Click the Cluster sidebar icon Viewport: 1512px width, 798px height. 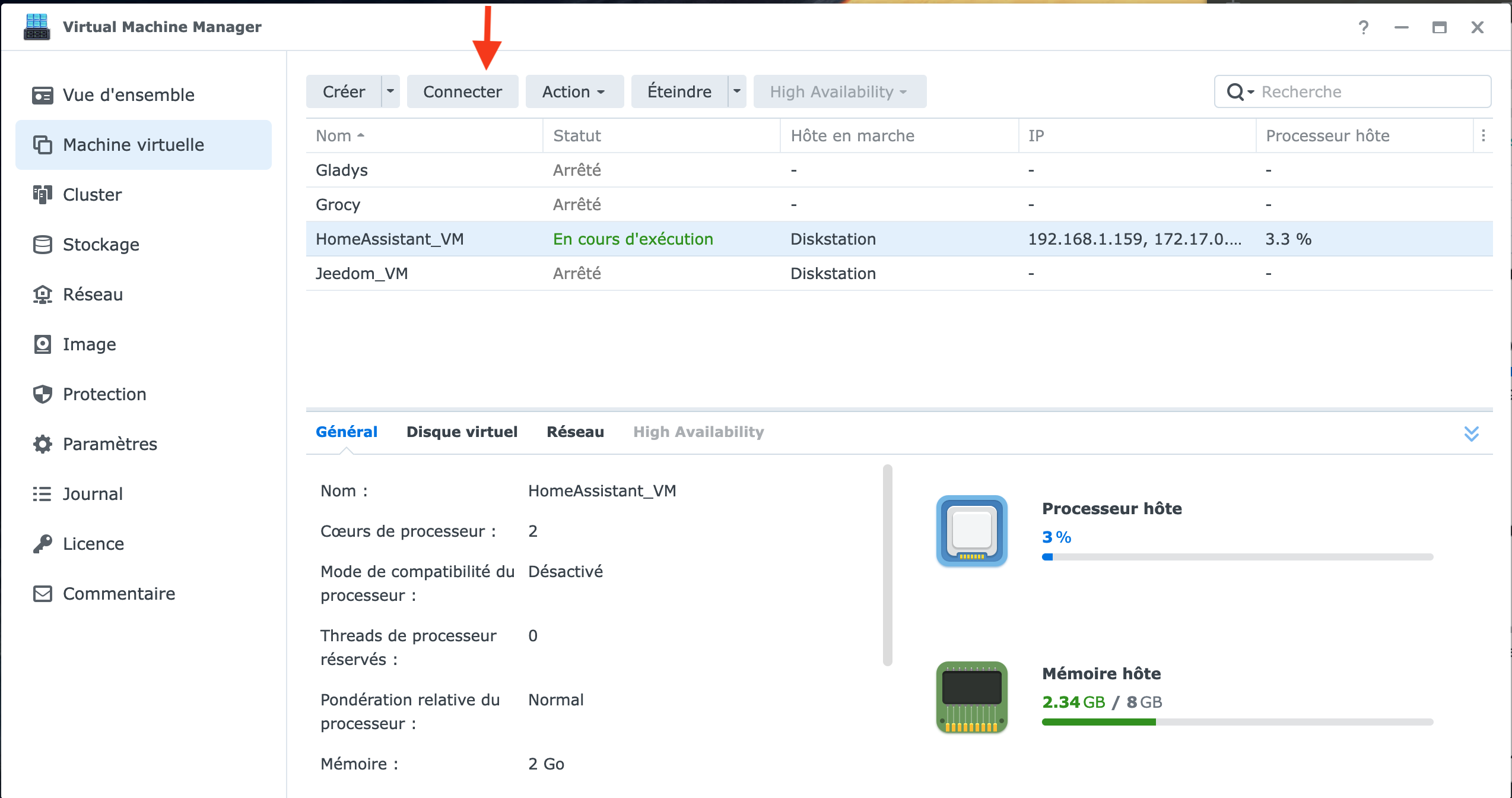click(42, 195)
